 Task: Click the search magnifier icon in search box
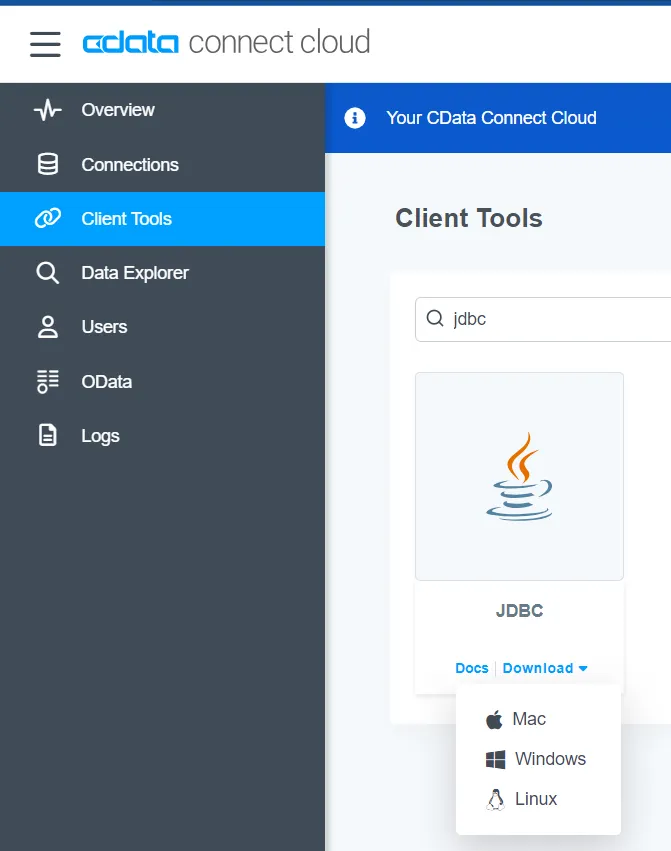[435, 318]
